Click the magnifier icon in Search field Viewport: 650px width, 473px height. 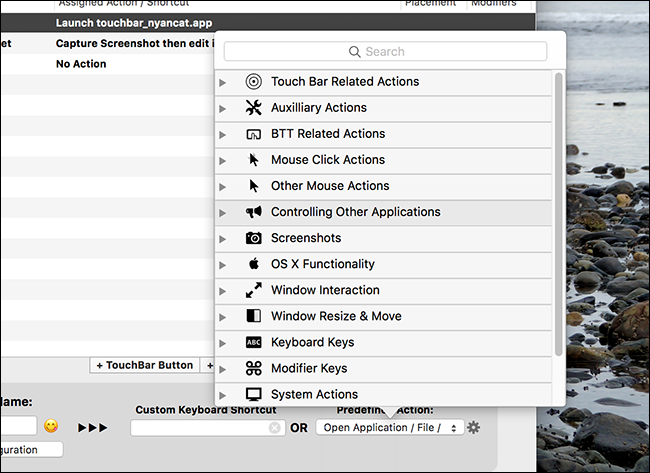pos(354,52)
